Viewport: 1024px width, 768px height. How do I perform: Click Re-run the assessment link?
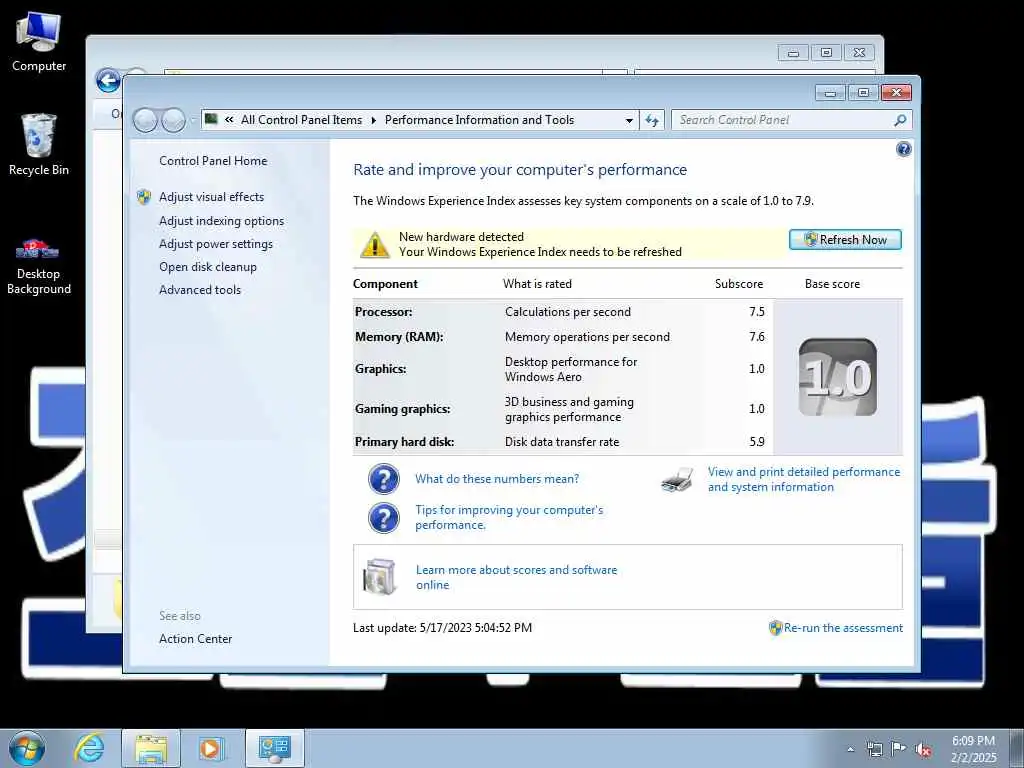tap(843, 628)
